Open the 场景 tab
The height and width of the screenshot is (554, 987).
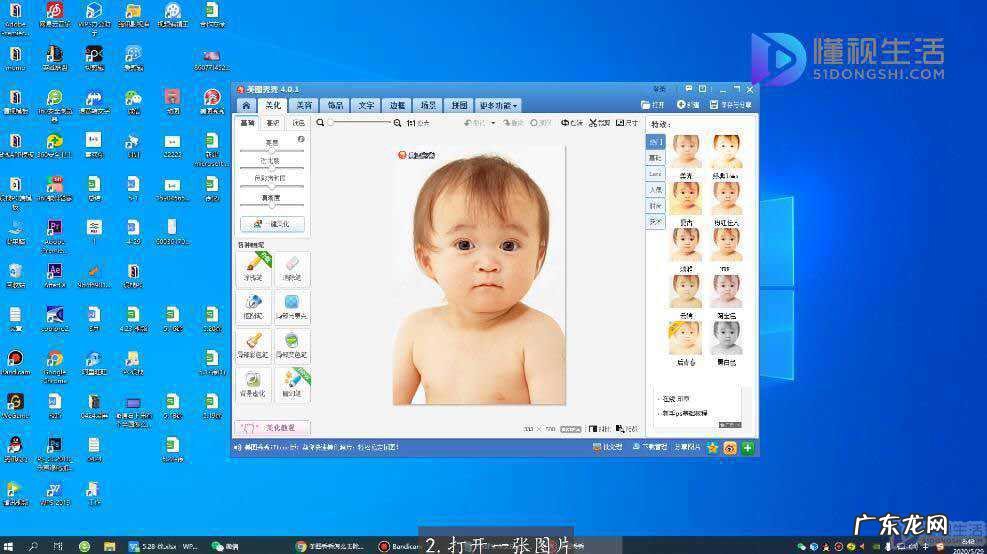428,105
